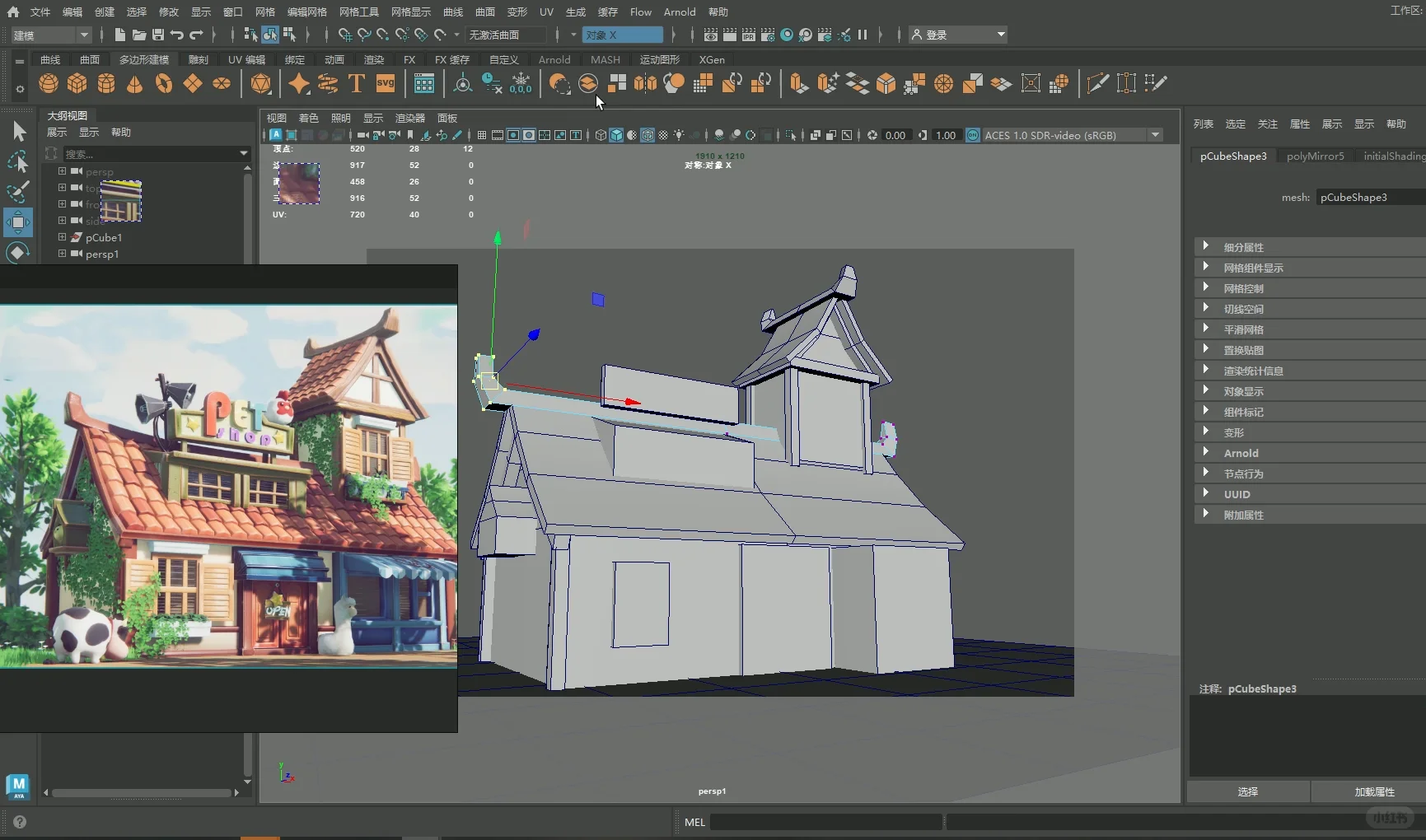Open the 编辑网格 menu

pyautogui.click(x=306, y=12)
